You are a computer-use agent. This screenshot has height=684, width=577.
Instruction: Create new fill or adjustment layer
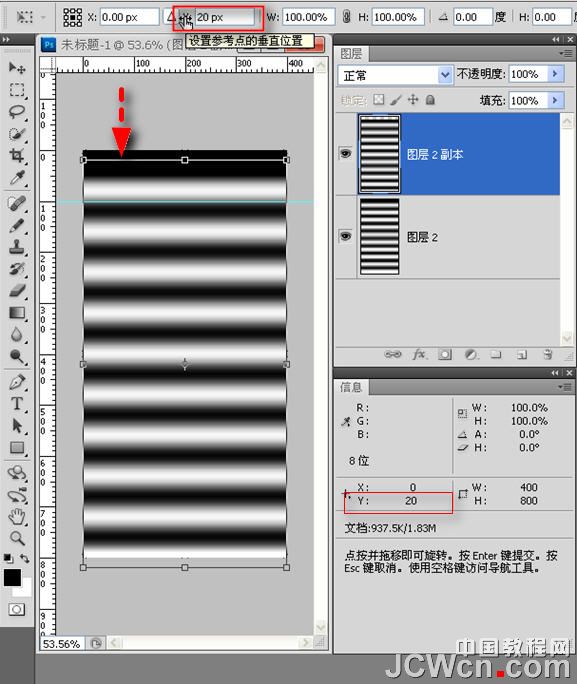470,355
